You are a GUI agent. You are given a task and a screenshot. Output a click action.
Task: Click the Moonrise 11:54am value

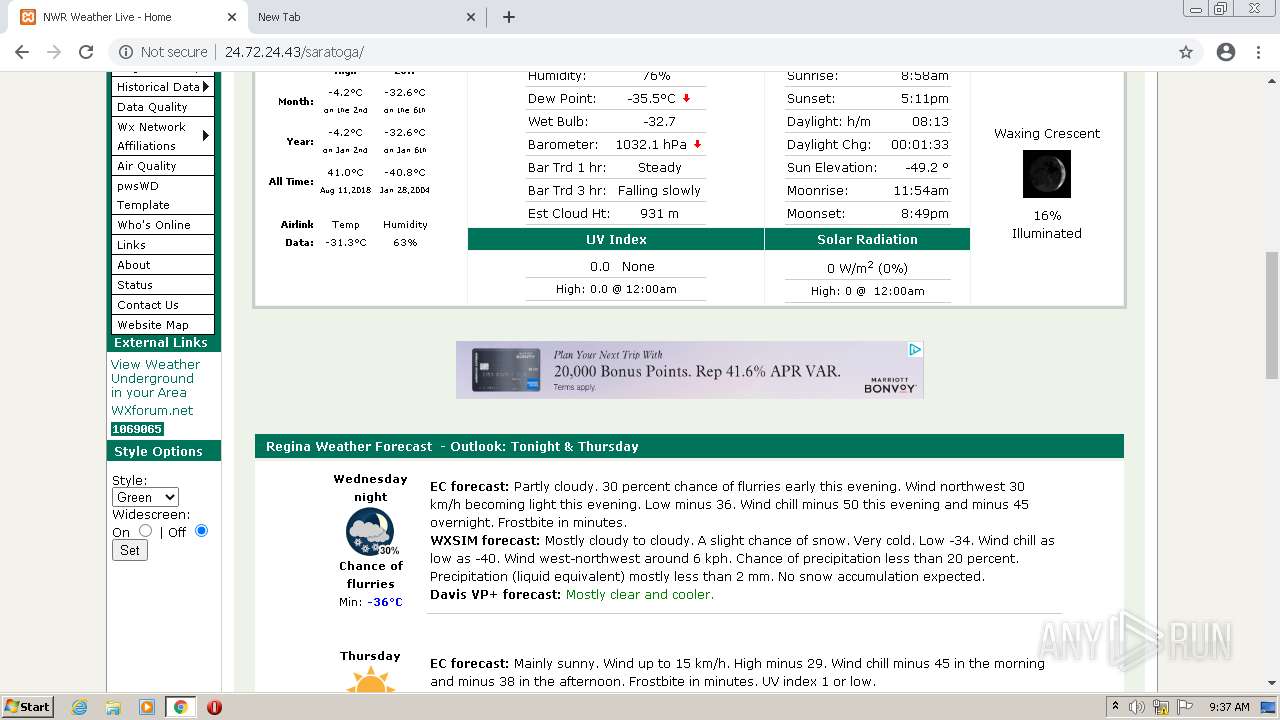(x=921, y=191)
